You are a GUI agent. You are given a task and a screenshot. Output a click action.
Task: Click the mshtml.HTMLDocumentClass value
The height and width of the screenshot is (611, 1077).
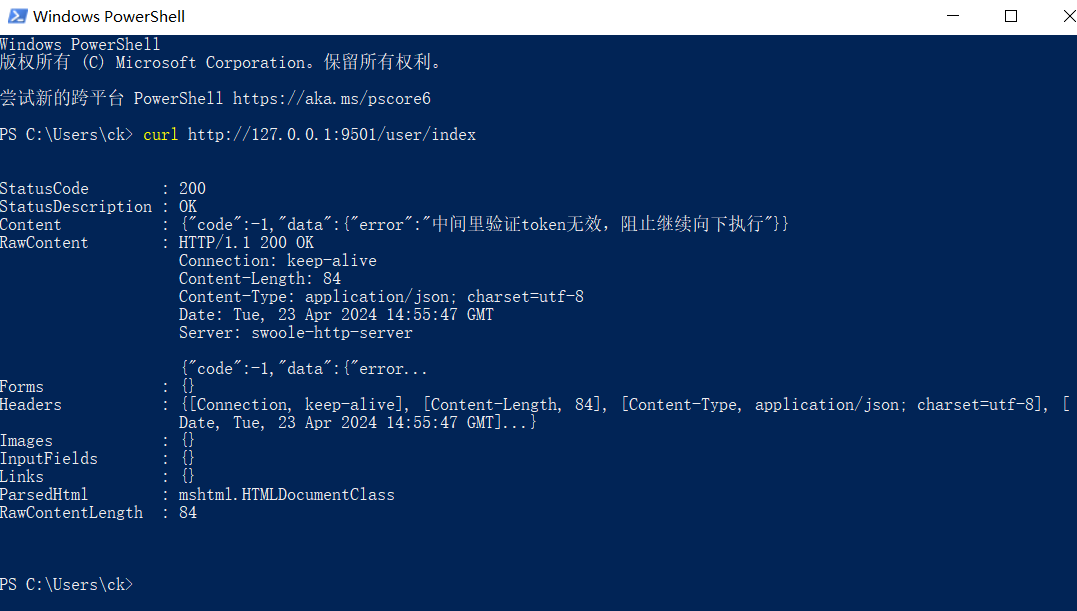click(x=286, y=495)
